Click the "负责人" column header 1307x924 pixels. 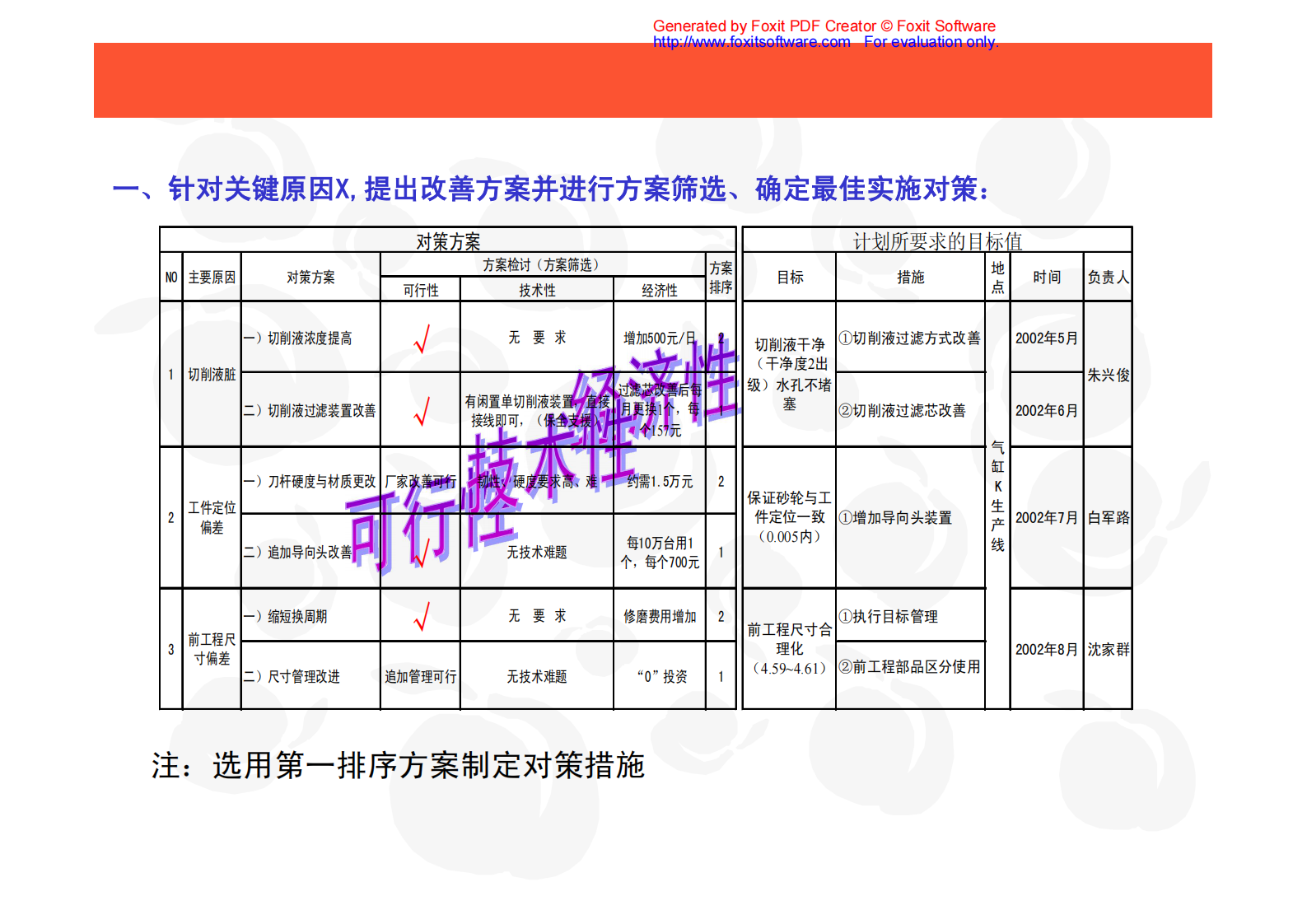(1108, 278)
